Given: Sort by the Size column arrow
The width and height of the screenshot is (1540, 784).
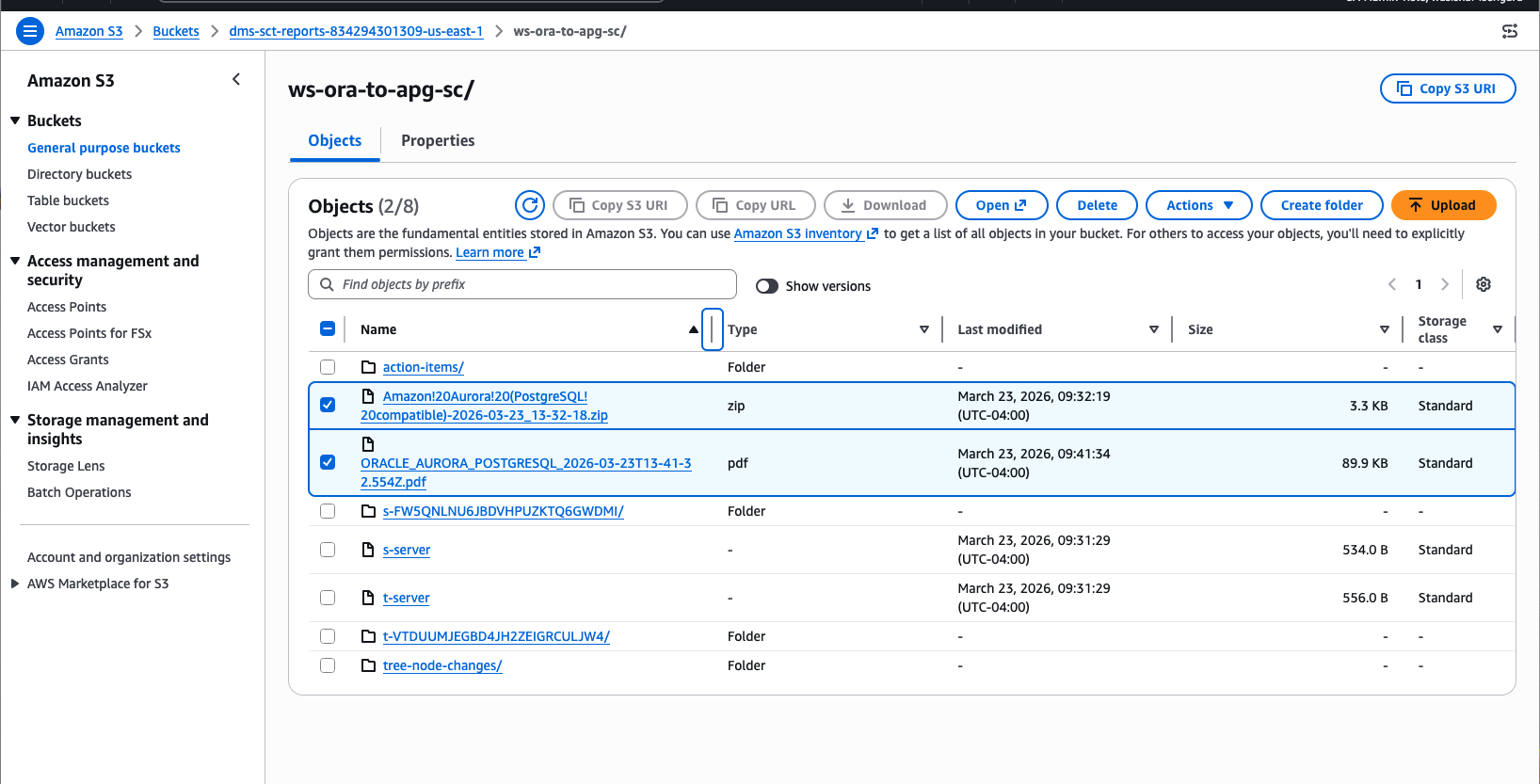Looking at the screenshot, I should [1385, 329].
